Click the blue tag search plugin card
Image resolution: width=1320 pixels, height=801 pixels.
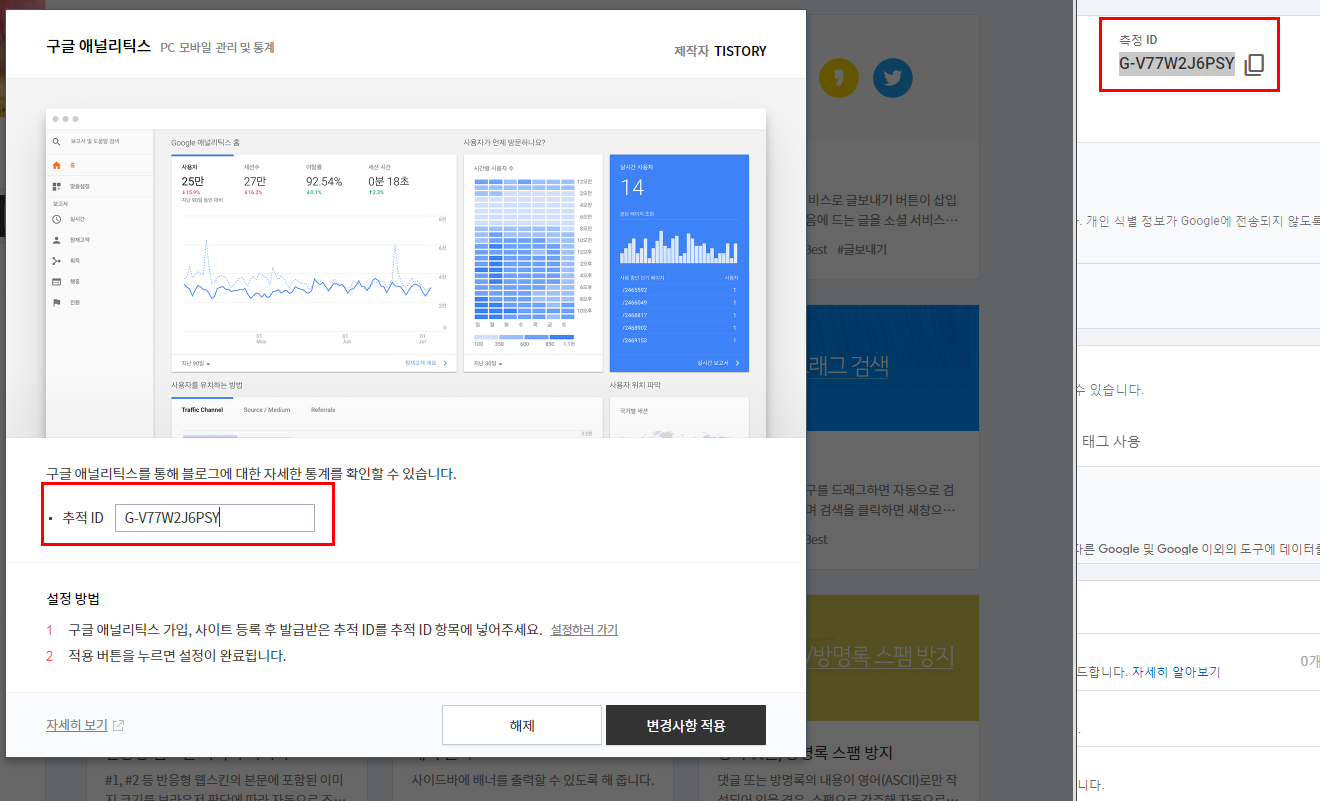(x=892, y=368)
